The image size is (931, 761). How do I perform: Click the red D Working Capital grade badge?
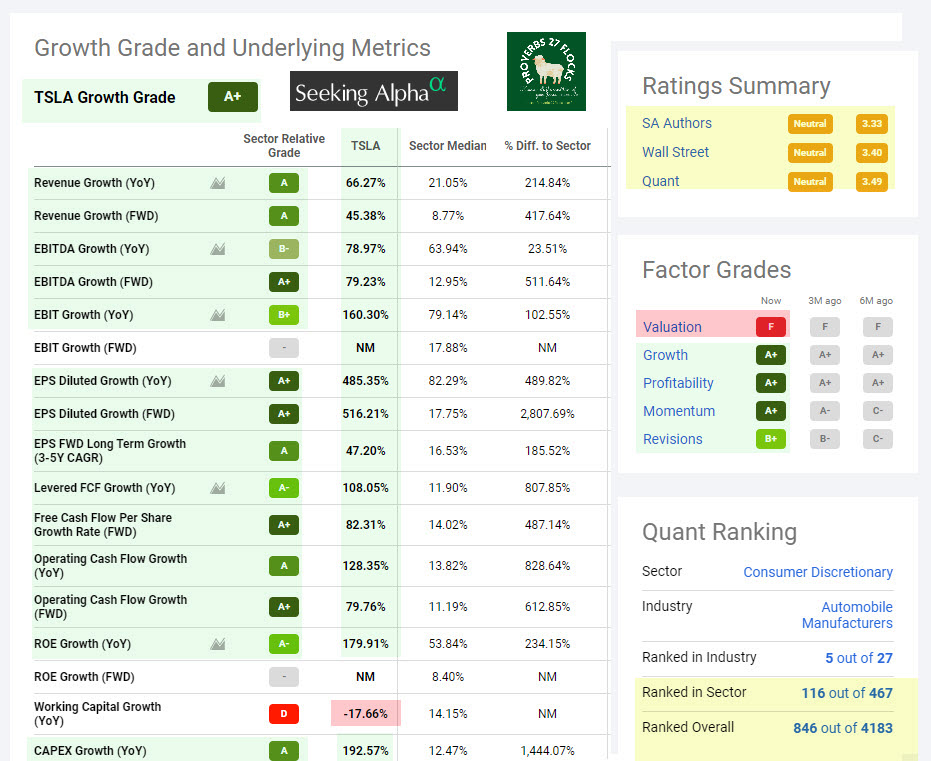284,713
